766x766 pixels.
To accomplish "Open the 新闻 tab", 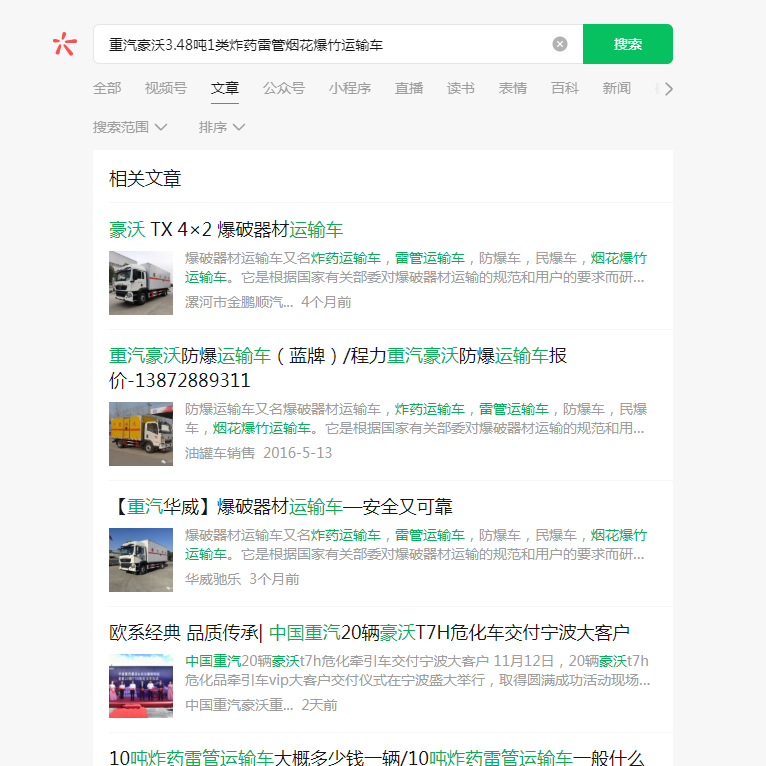I will pos(617,88).
